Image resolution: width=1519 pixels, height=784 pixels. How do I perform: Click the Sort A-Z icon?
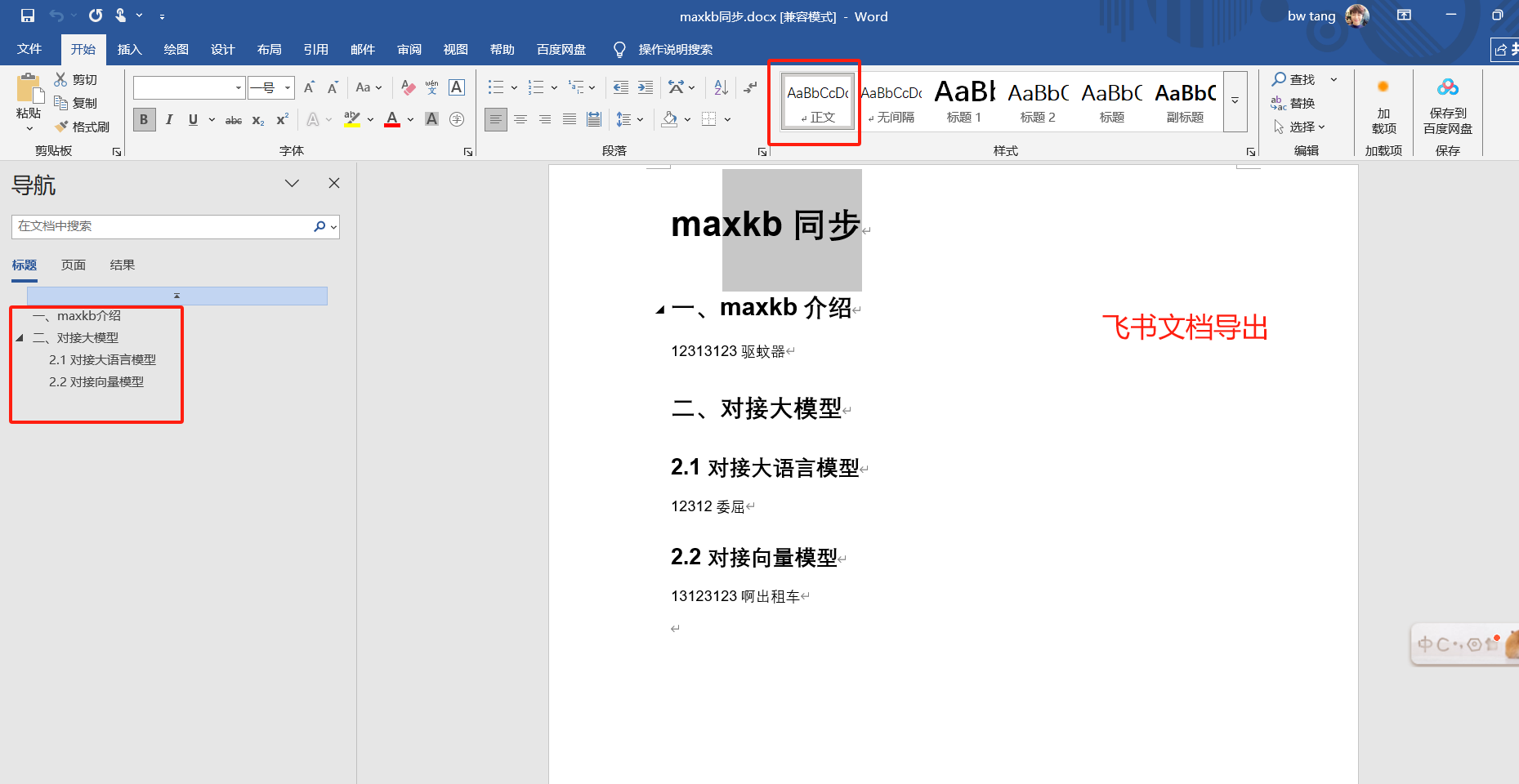pyautogui.click(x=721, y=87)
